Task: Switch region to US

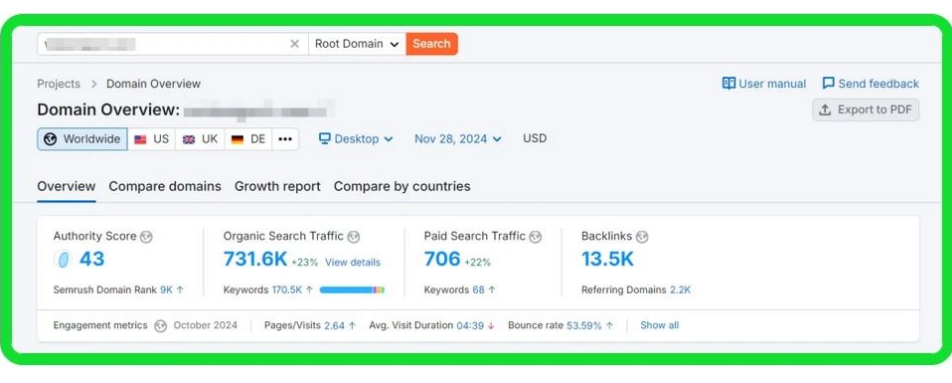Action: point(152,139)
